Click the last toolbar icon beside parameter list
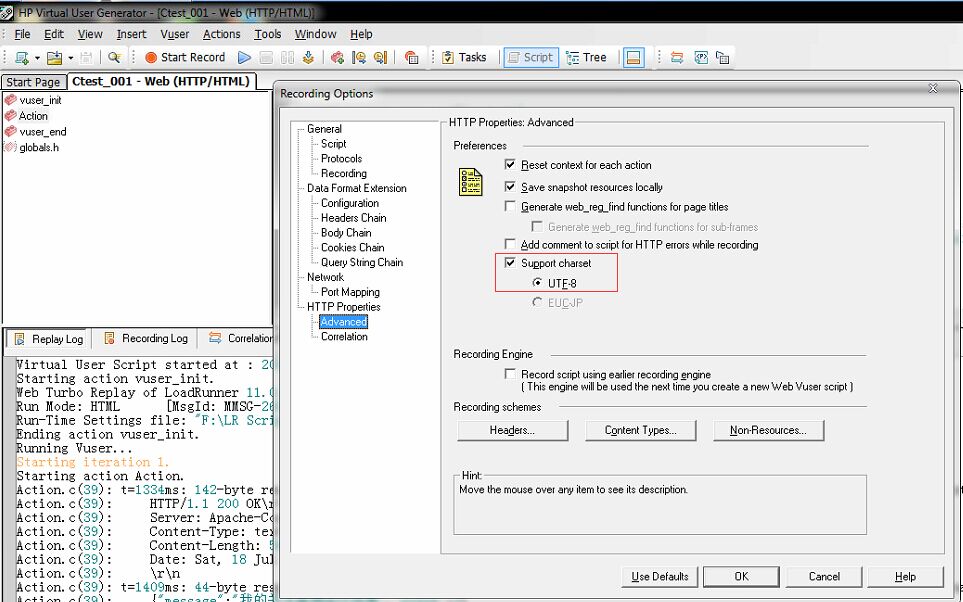Image resolution: width=963 pixels, height=602 pixels. coord(722,58)
